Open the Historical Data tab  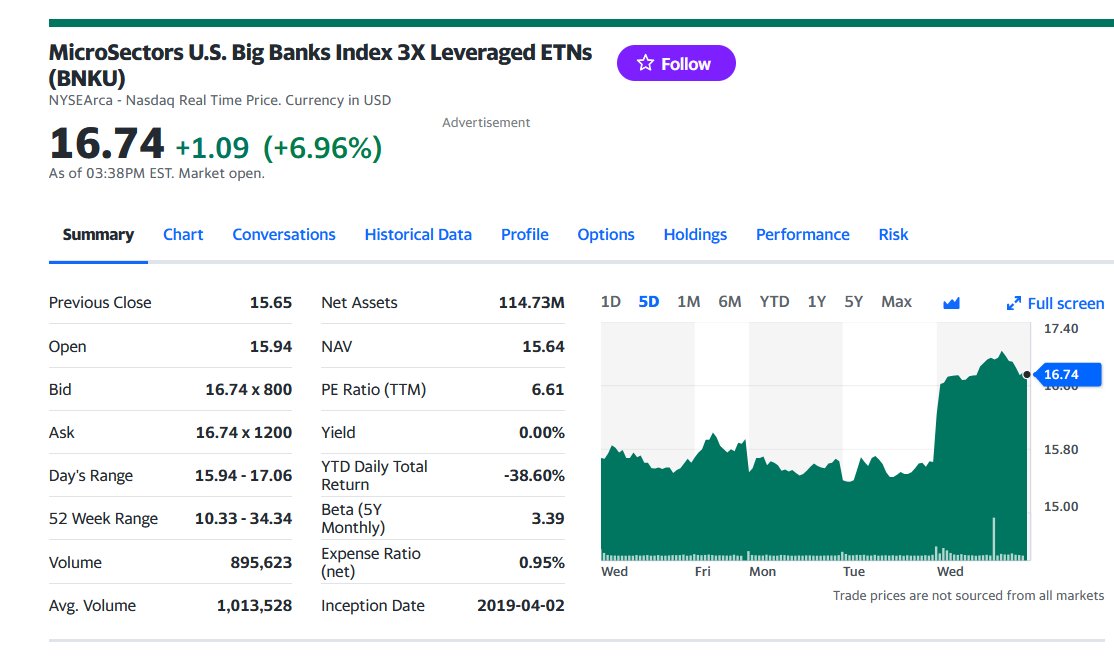pos(418,235)
